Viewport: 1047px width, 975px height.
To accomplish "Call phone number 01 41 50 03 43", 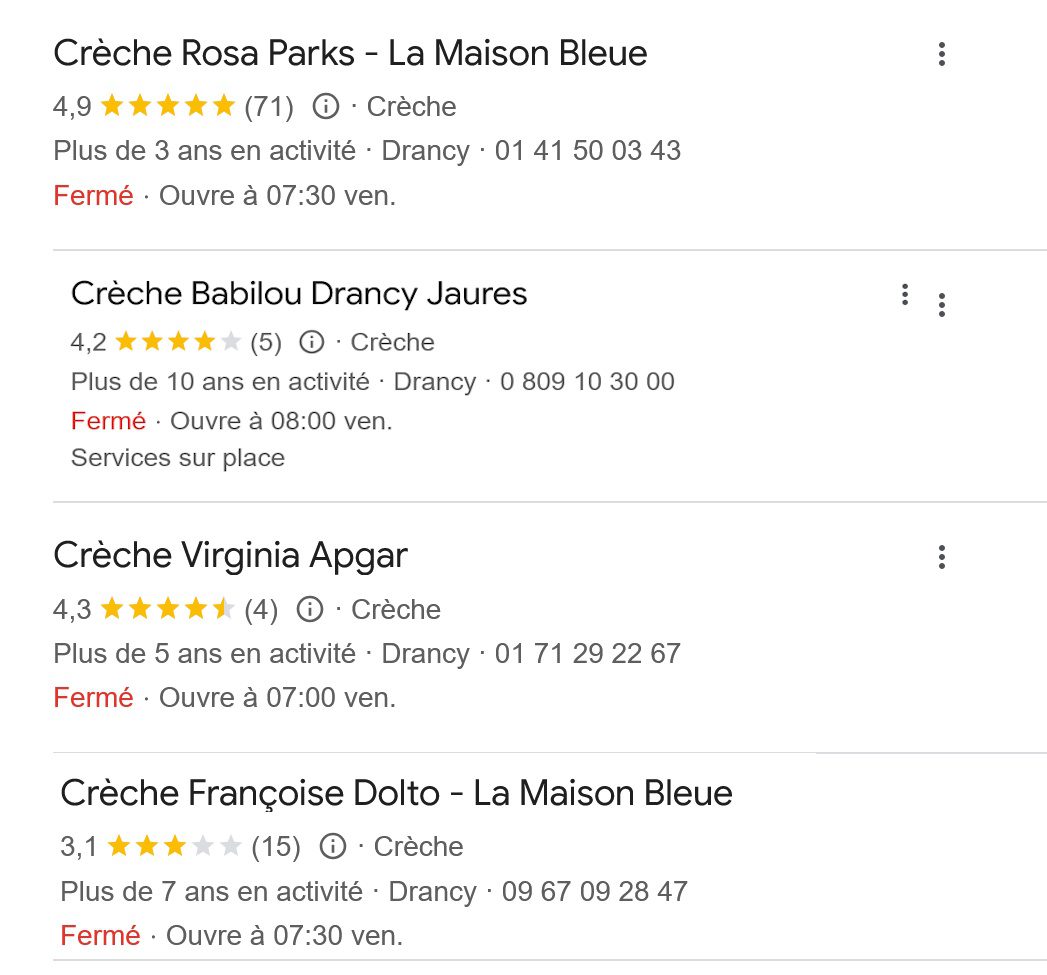I will tap(588, 151).
